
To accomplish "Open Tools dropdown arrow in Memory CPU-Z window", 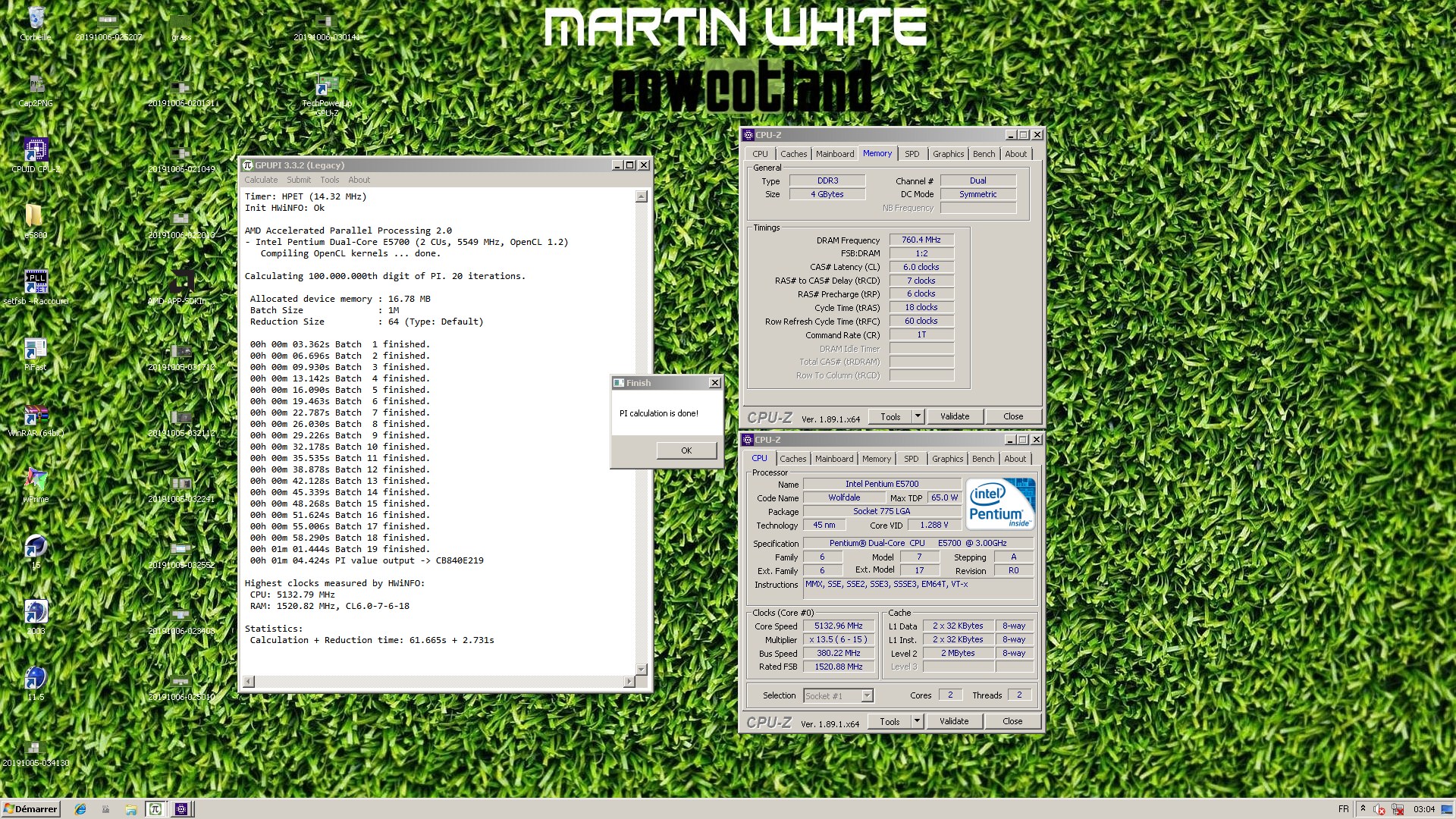I will (x=918, y=416).
